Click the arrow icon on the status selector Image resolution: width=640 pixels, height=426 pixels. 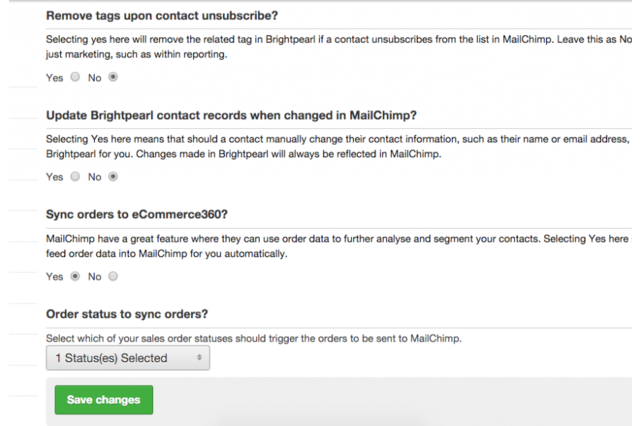(x=199, y=357)
